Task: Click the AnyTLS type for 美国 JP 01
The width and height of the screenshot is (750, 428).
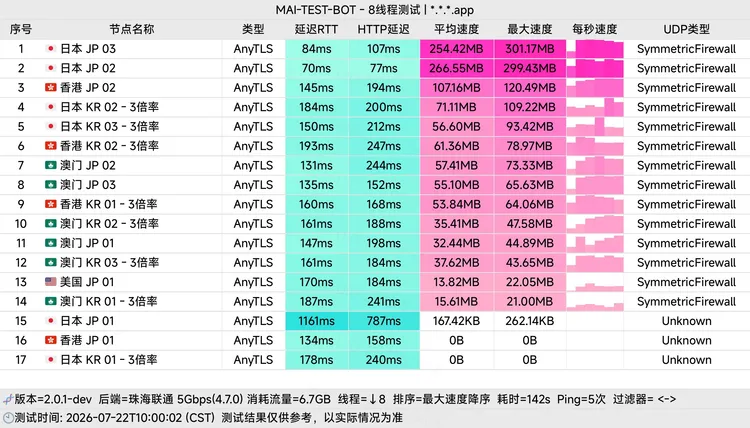Action: 253,282
